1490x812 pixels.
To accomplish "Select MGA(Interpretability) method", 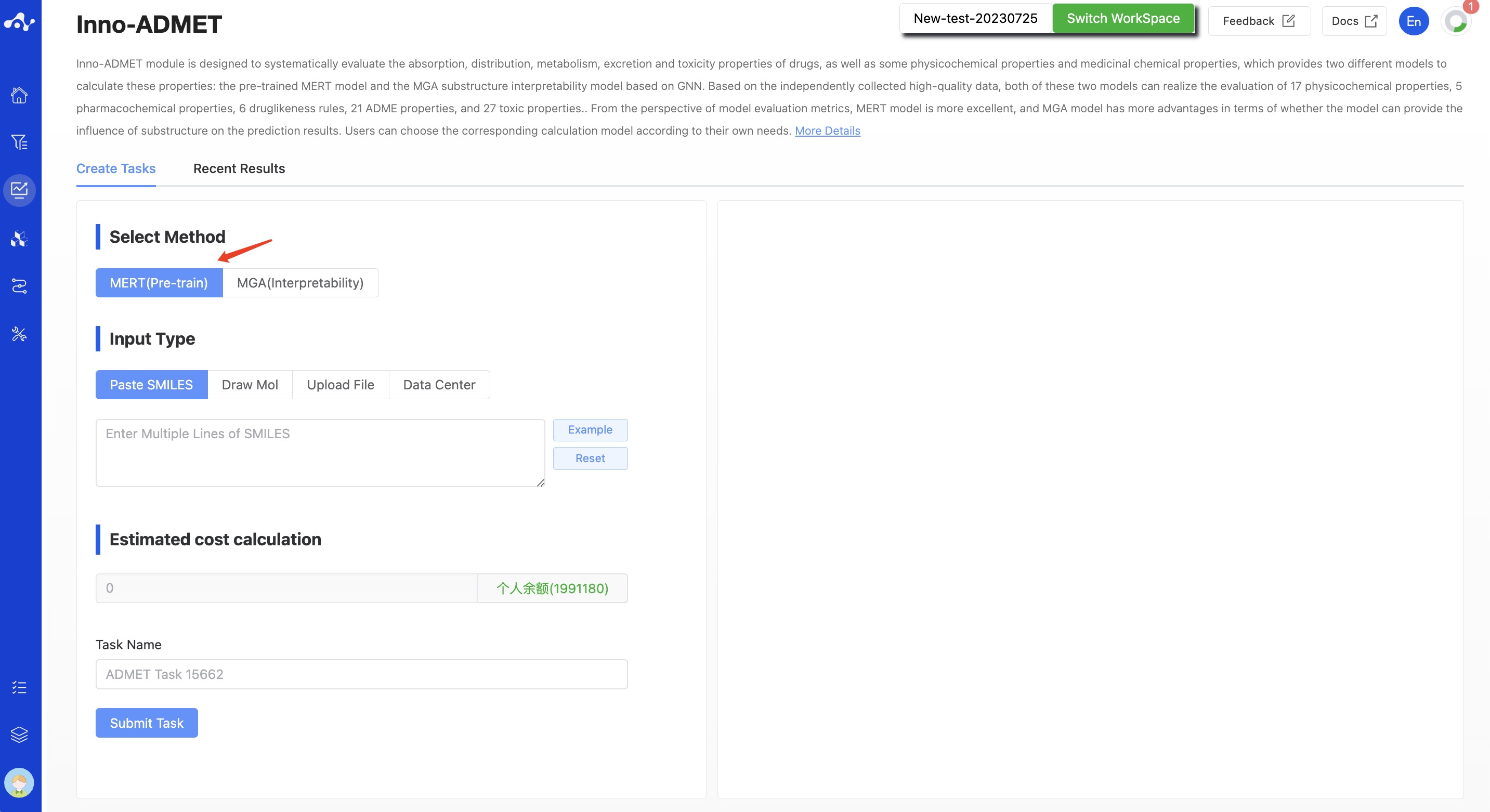I will 300,283.
